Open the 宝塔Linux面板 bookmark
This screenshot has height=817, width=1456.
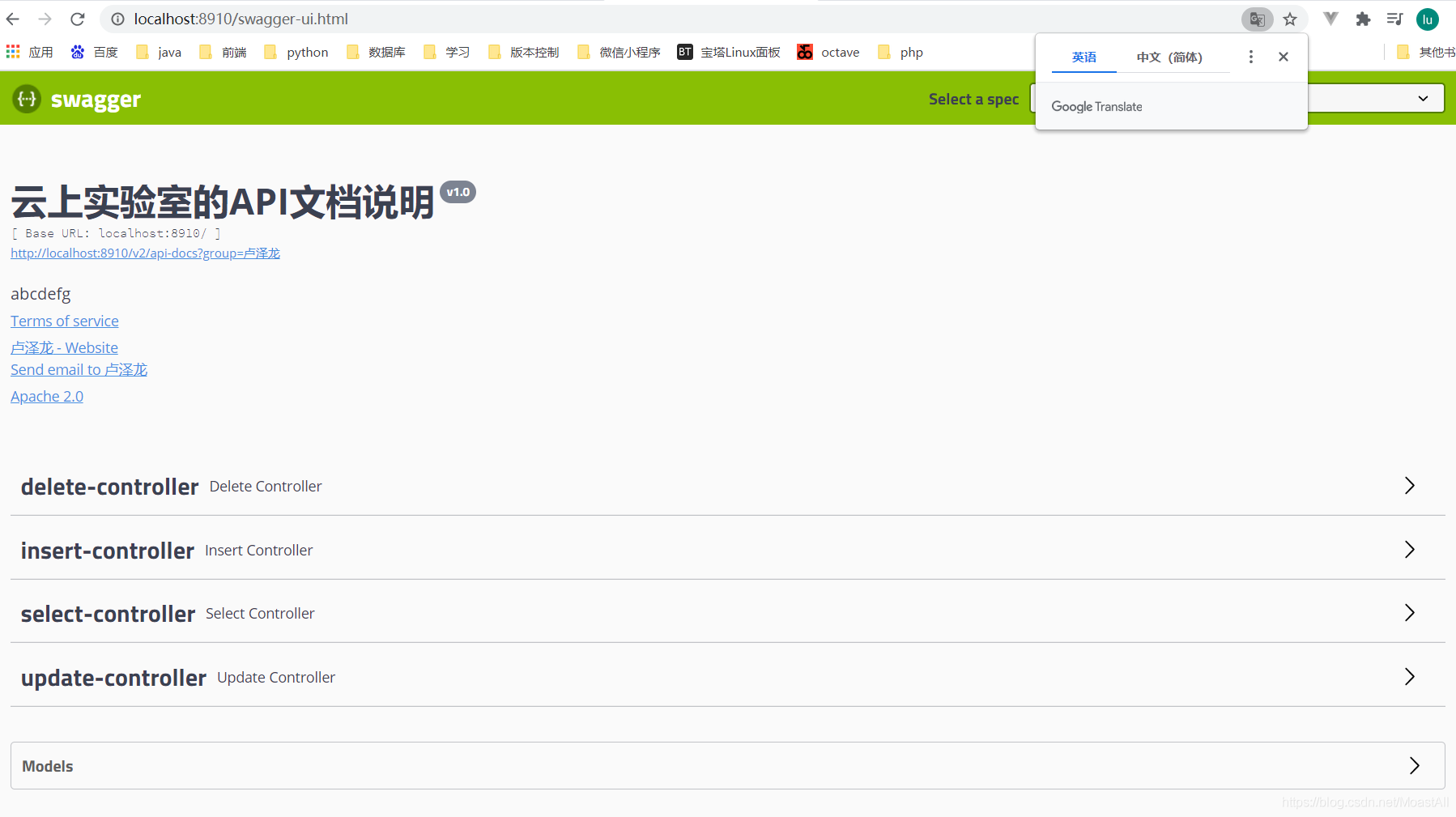click(729, 52)
